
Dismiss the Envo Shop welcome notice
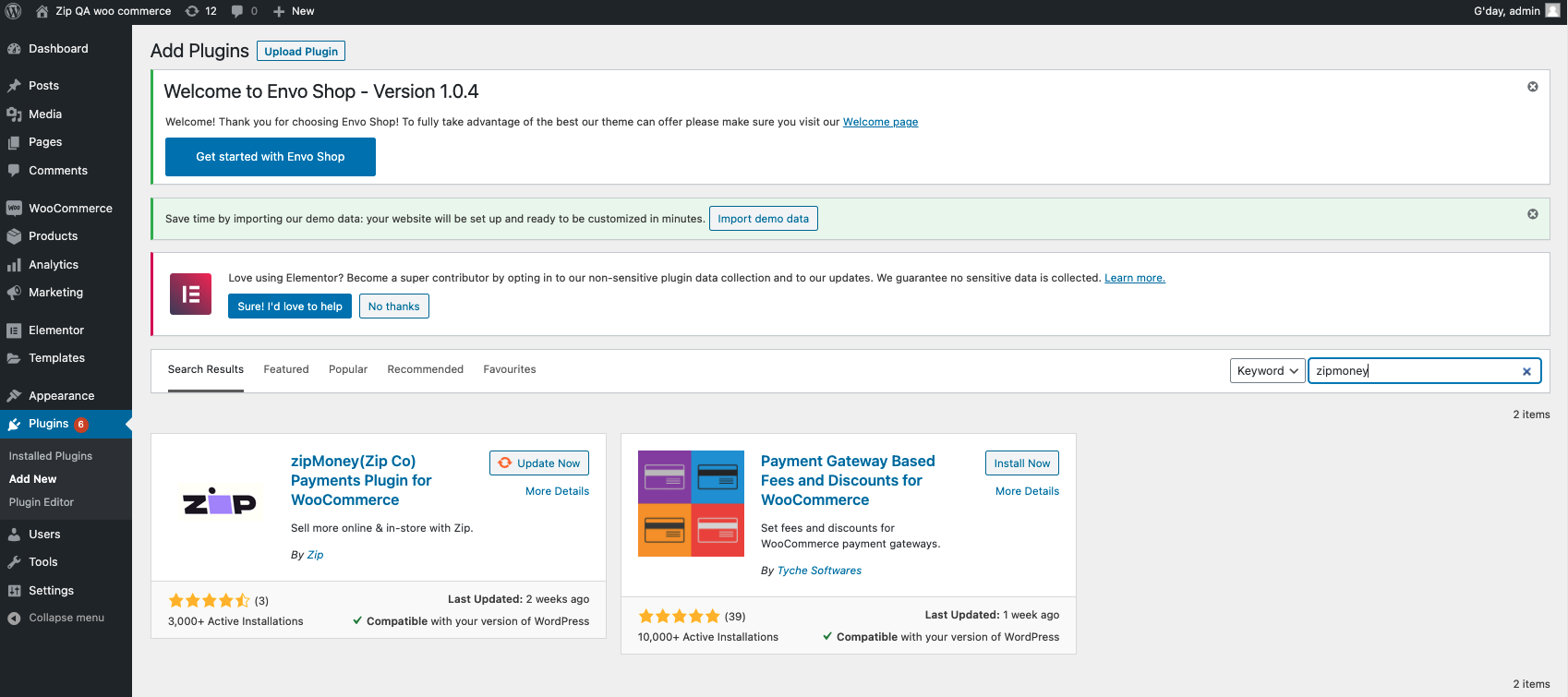1533,87
